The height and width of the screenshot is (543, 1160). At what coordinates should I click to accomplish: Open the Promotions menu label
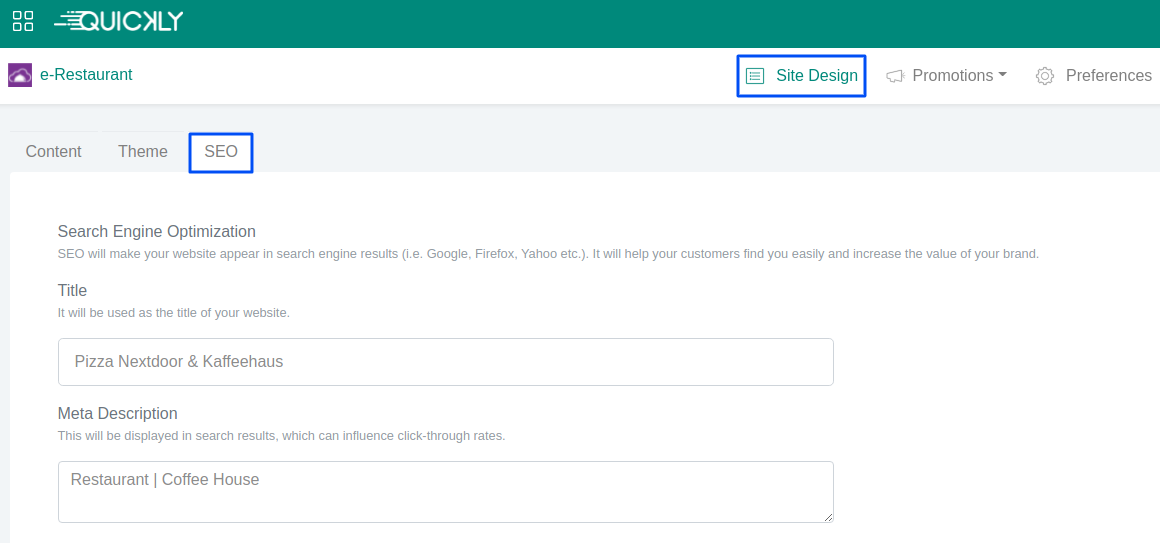(x=952, y=76)
